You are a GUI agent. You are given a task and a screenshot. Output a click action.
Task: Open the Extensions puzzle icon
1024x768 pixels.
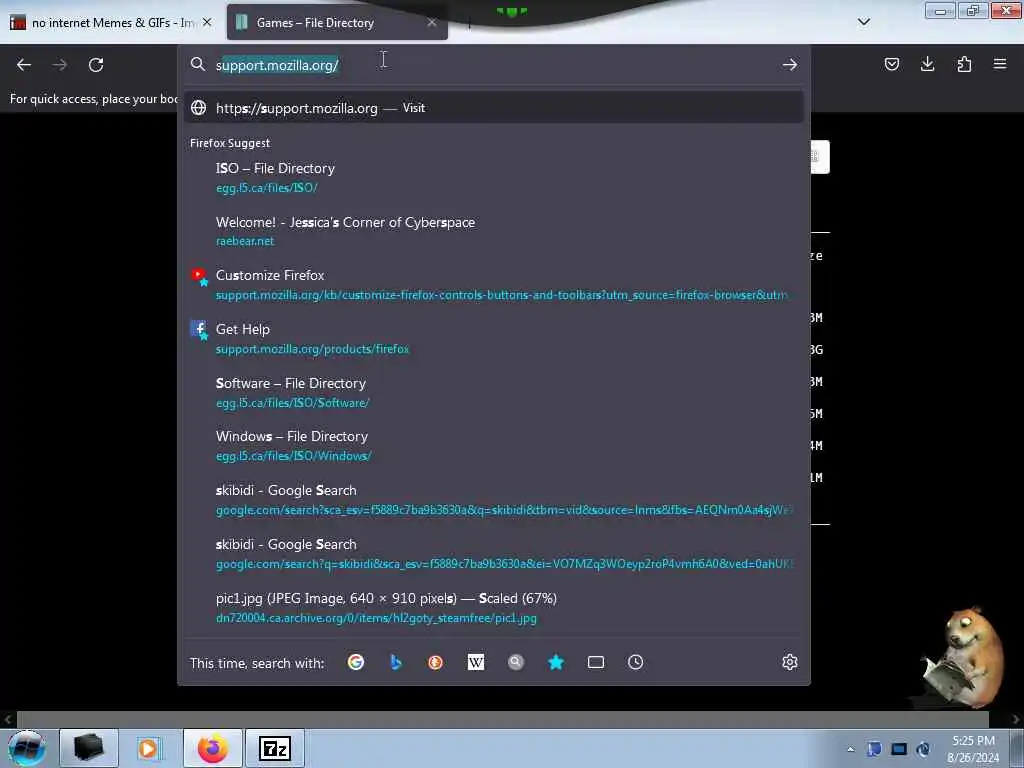point(964,64)
